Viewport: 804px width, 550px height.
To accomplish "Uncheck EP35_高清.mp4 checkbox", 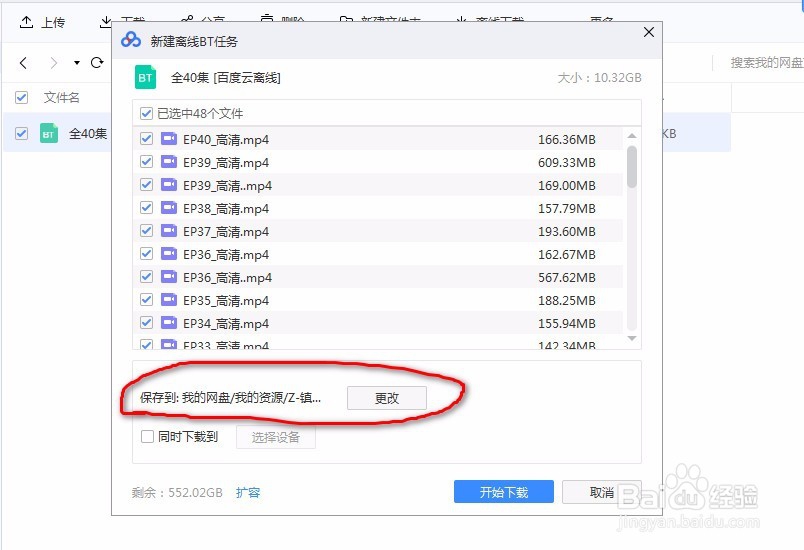I will (x=146, y=300).
